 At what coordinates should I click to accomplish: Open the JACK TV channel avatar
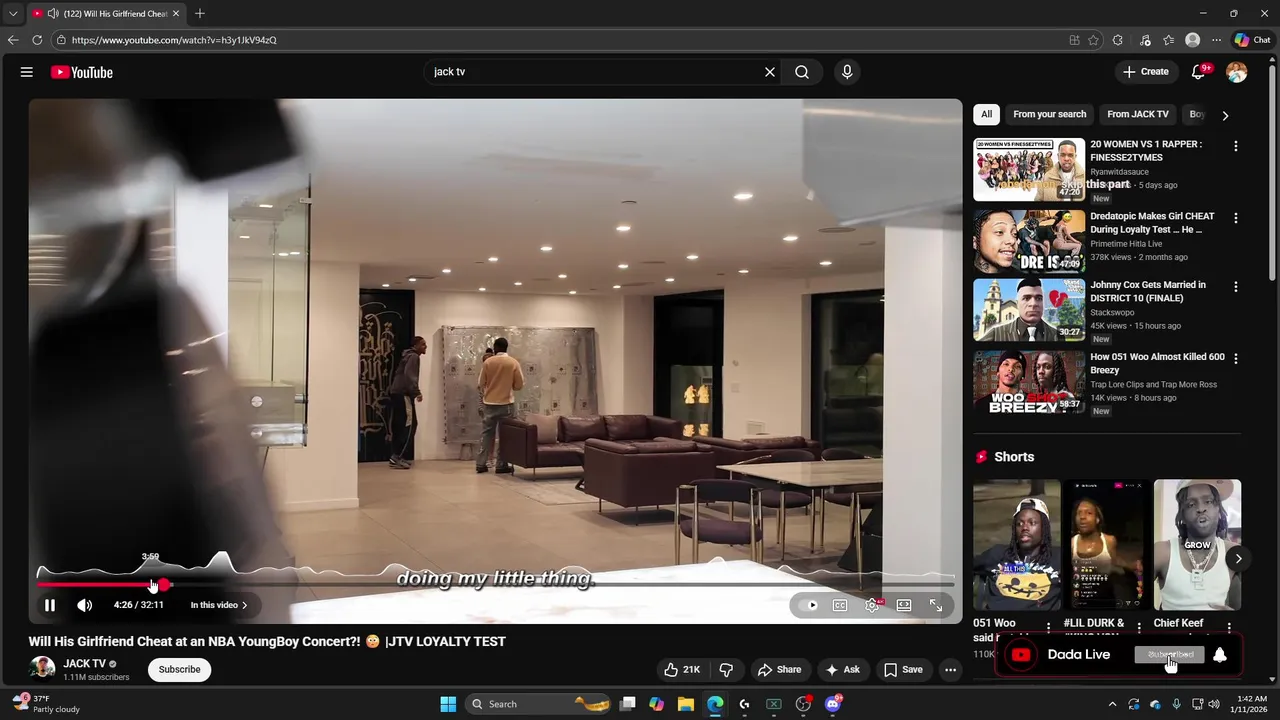point(42,669)
